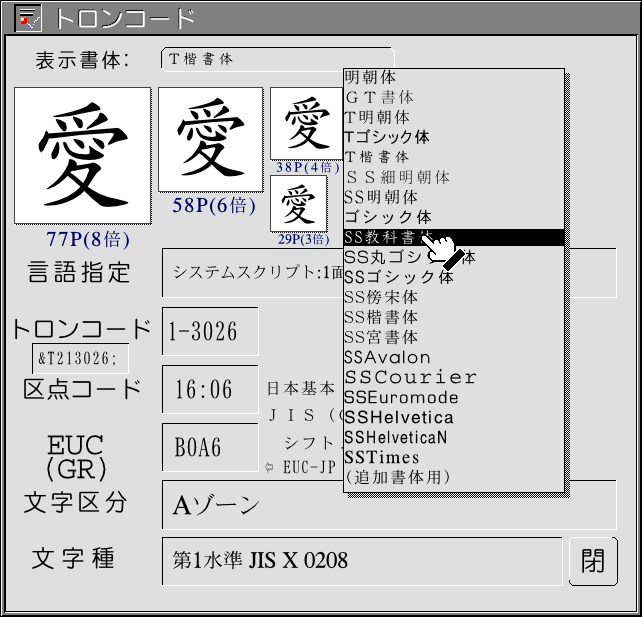Click the 77P (8倍) character preview
The width and height of the screenshot is (642, 617).
coord(83,155)
